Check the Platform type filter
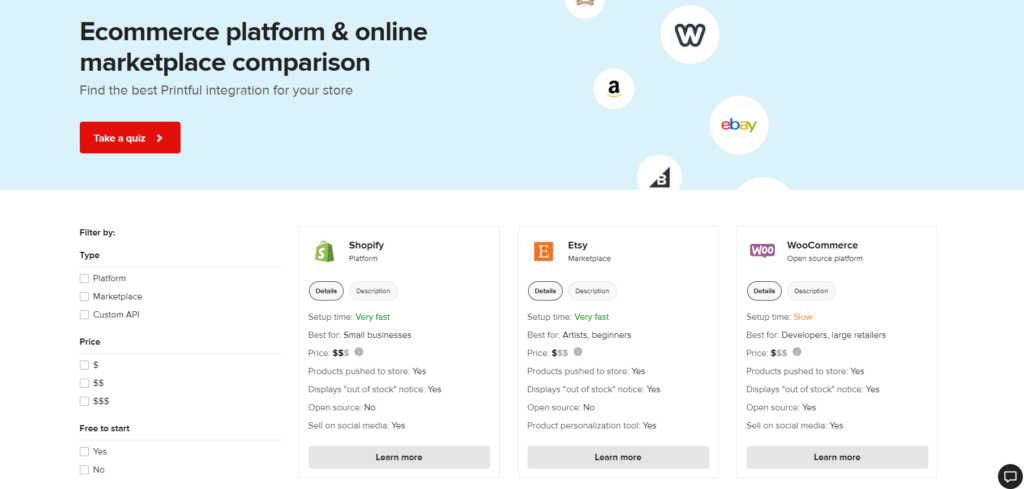Viewport: 1024px width, 489px height. [x=84, y=278]
